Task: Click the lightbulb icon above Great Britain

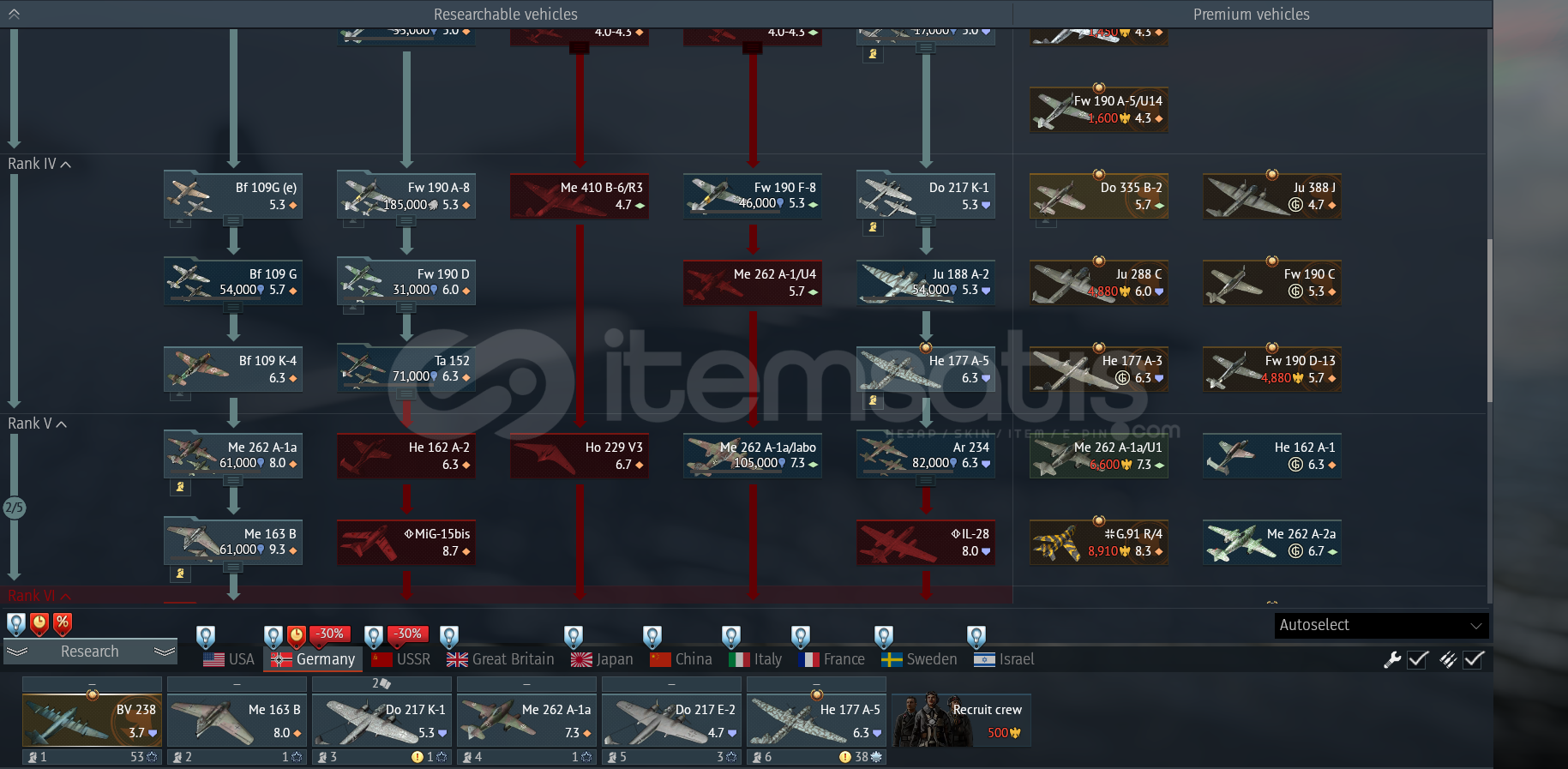Action: pos(448,637)
